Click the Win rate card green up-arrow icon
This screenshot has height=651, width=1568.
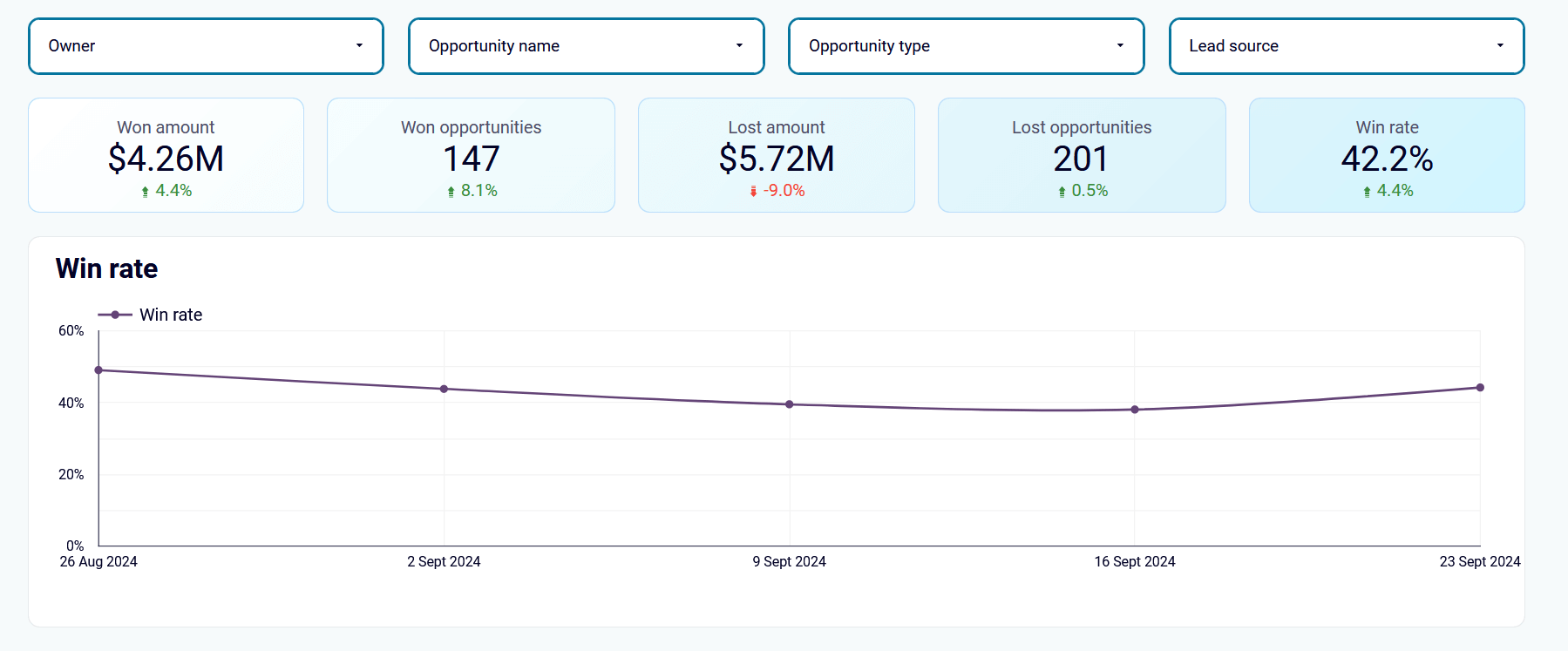1367,192
